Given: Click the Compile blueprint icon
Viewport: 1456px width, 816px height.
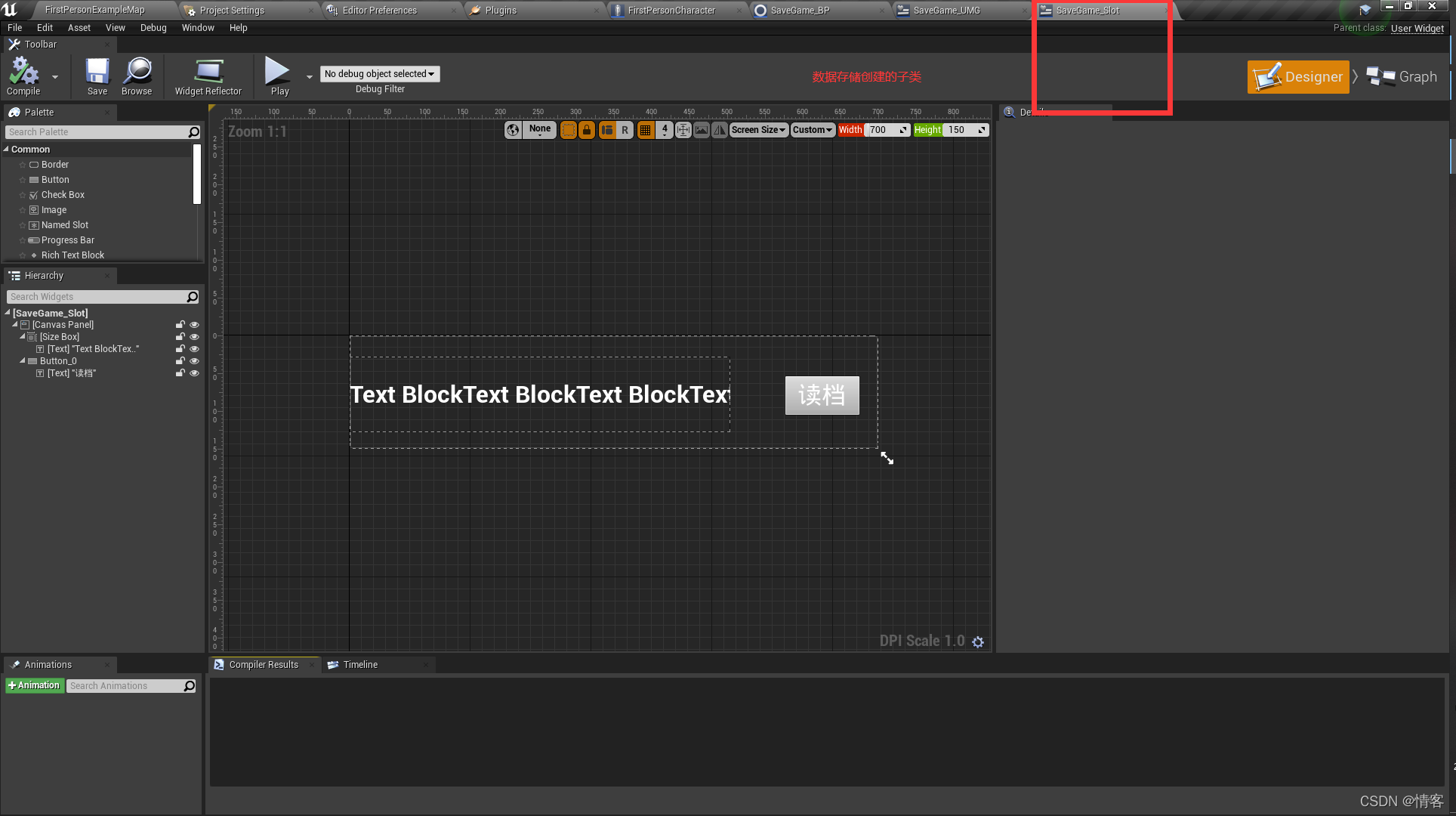Looking at the screenshot, I should [x=23, y=73].
